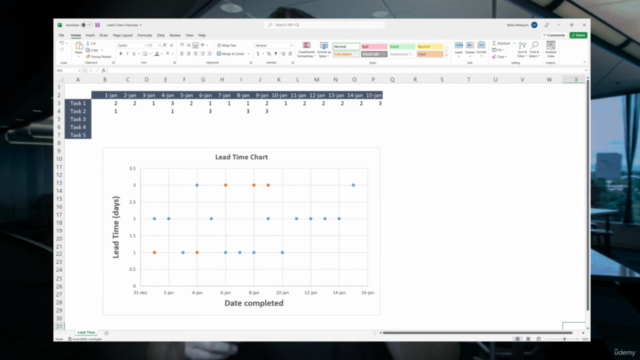Screen dimensions: 640x360
Task: Click the Decrease Indent icon
Action: [203, 54]
